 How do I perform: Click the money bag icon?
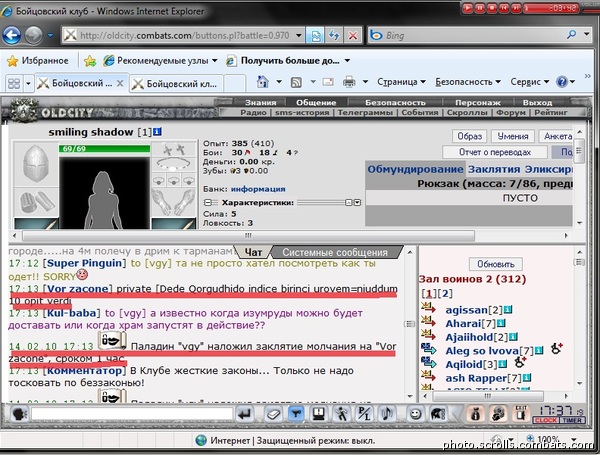pyautogui.click(x=476, y=414)
